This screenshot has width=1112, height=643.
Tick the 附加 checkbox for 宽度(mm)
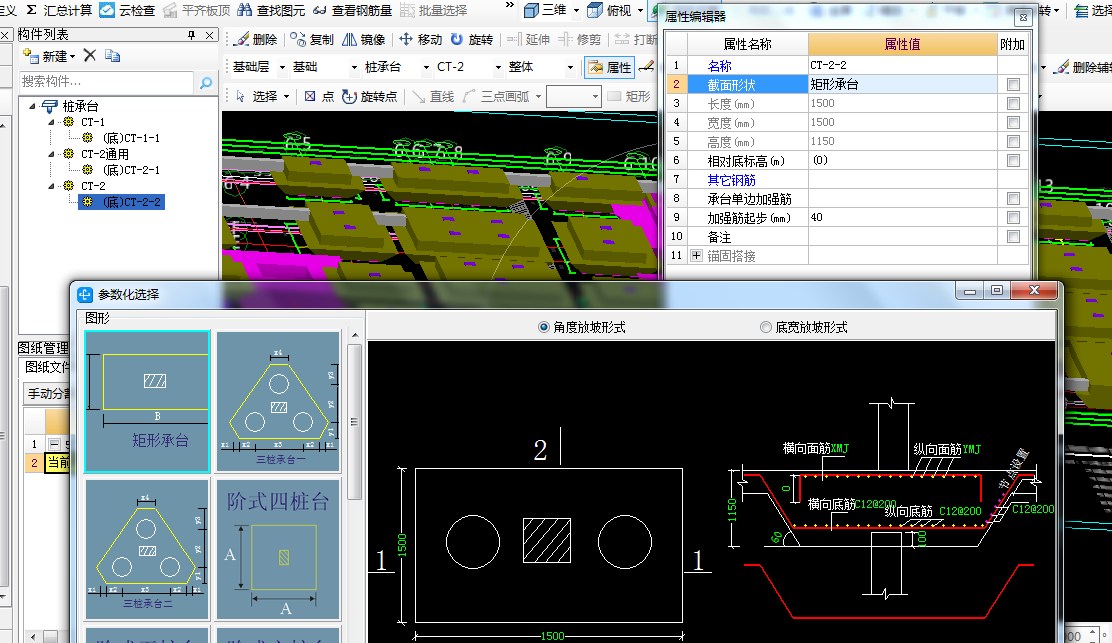(1013, 123)
